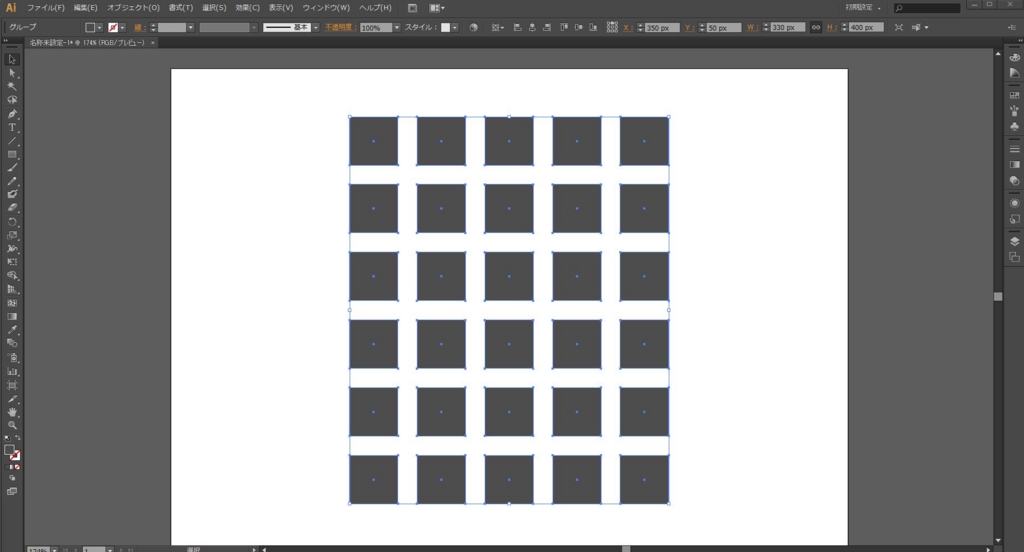The image size is (1024, 552).
Task: Swap fill and stroke colors
Action: tap(18, 438)
